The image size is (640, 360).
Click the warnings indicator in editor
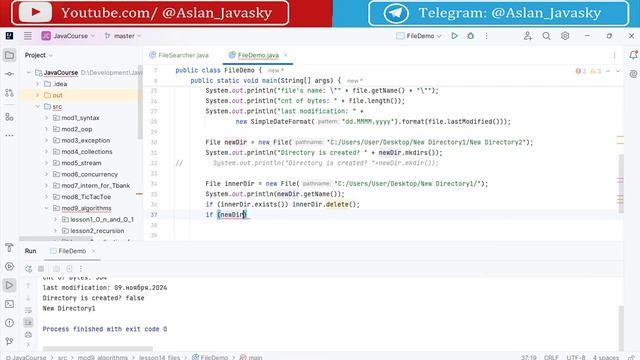tap(596, 71)
